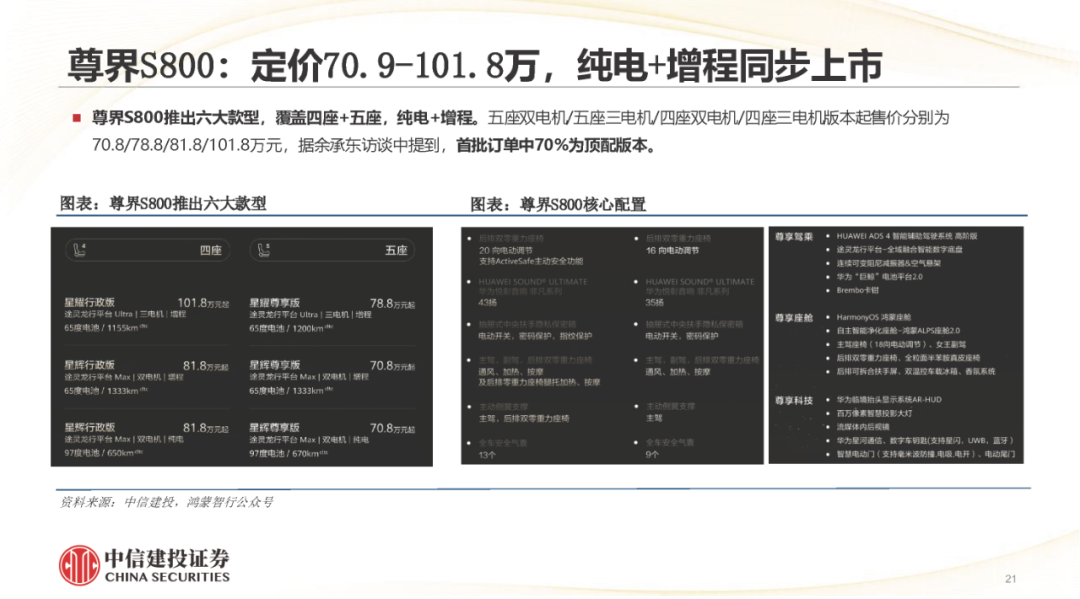Click the page number 21

point(1010,579)
